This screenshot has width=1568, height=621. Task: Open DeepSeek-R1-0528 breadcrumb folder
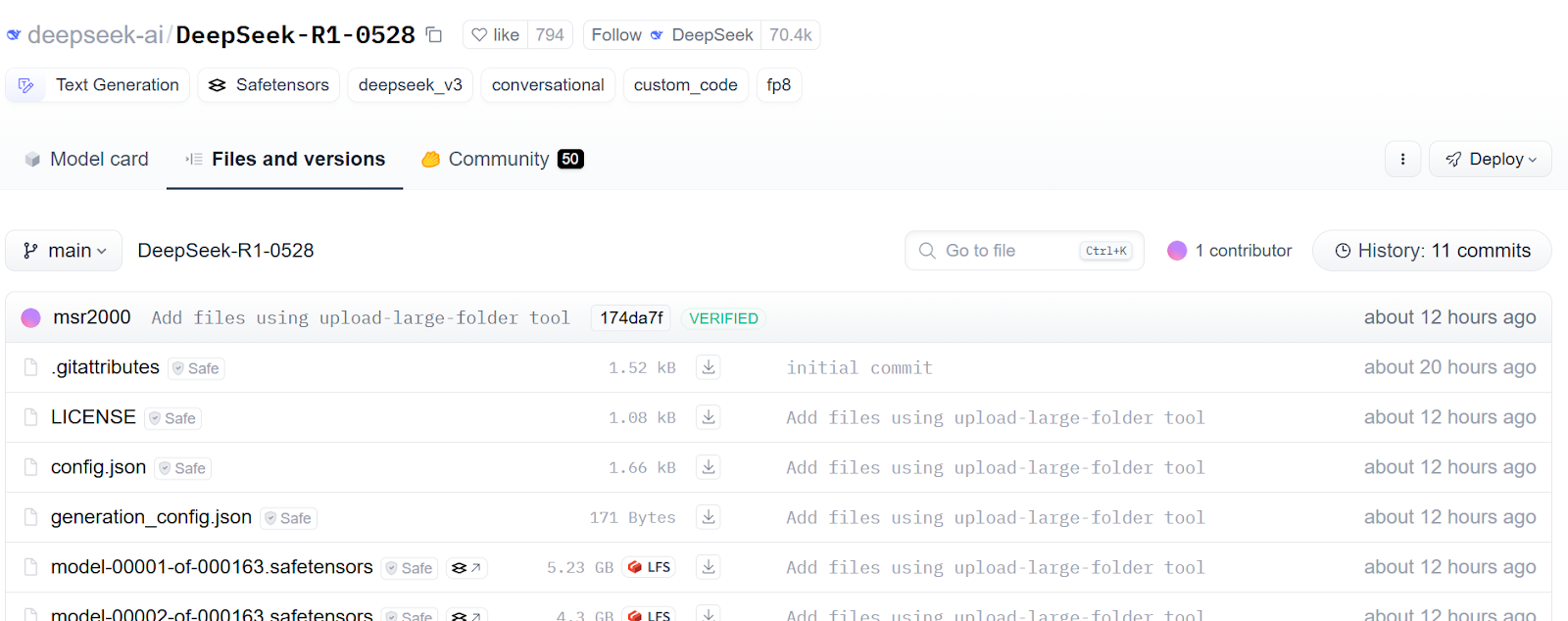click(225, 251)
